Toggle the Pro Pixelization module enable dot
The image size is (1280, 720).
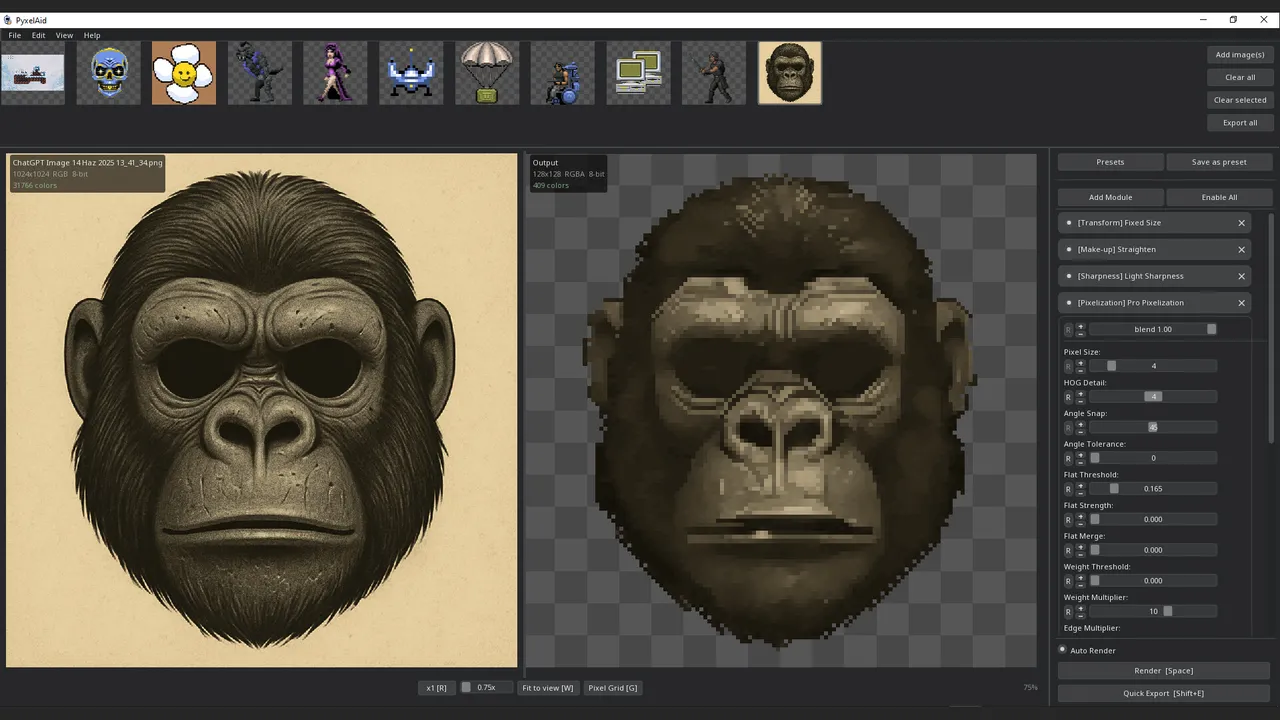pyautogui.click(x=1069, y=303)
